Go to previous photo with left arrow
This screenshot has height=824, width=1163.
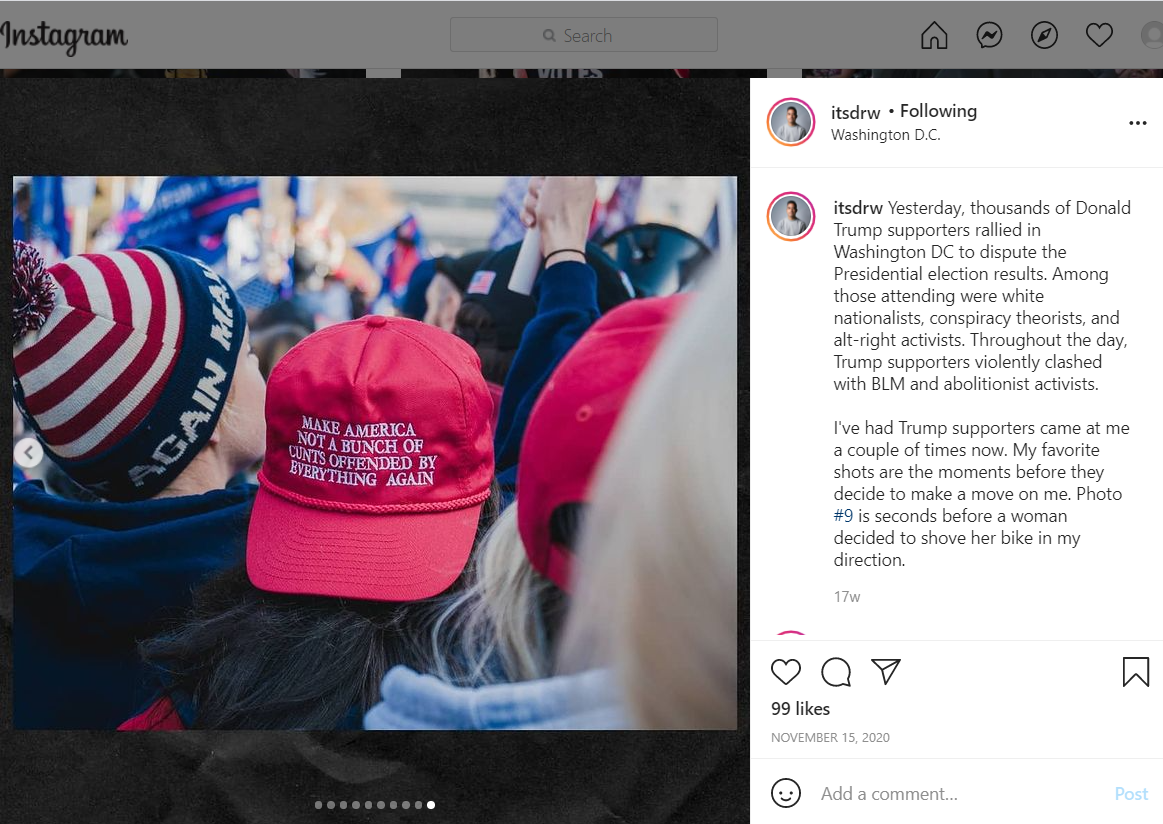tap(29, 452)
